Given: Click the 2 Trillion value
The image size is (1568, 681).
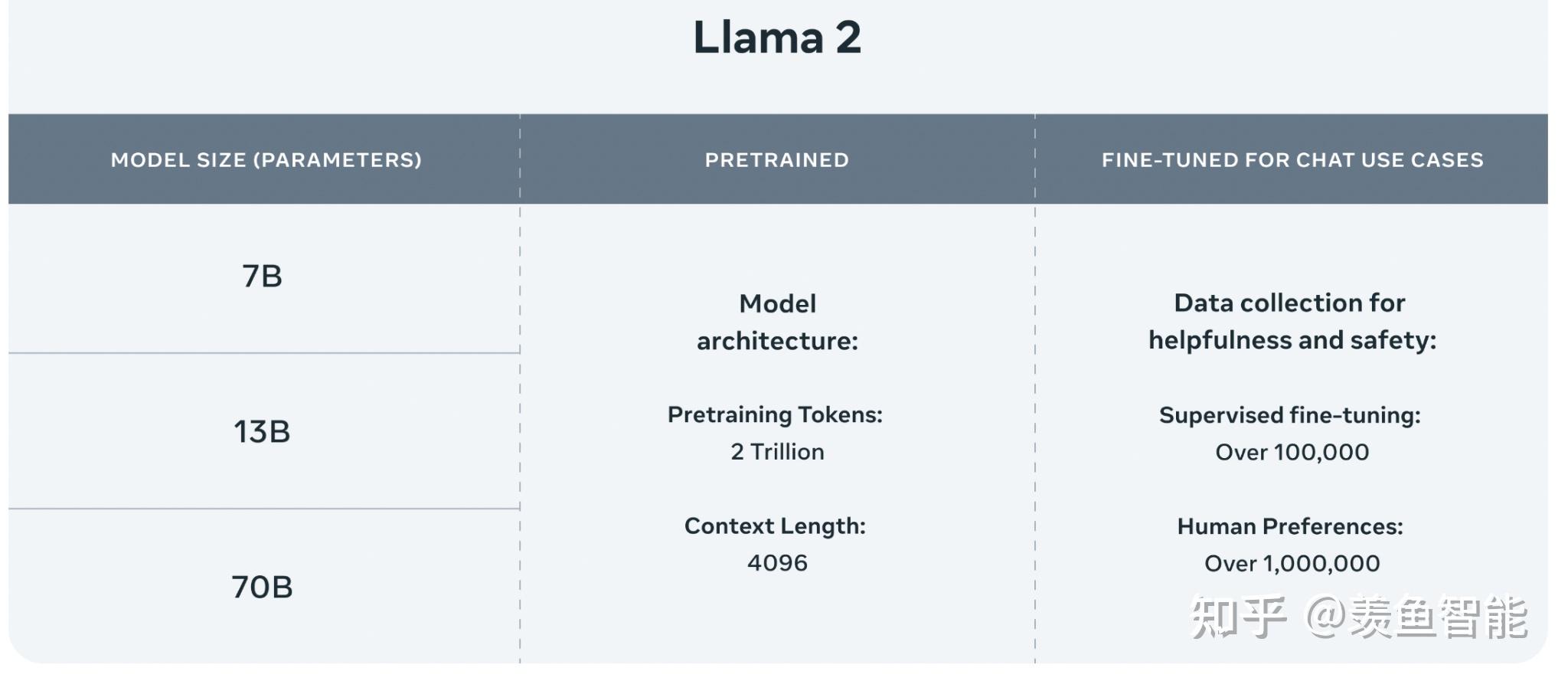Looking at the screenshot, I should 777,451.
